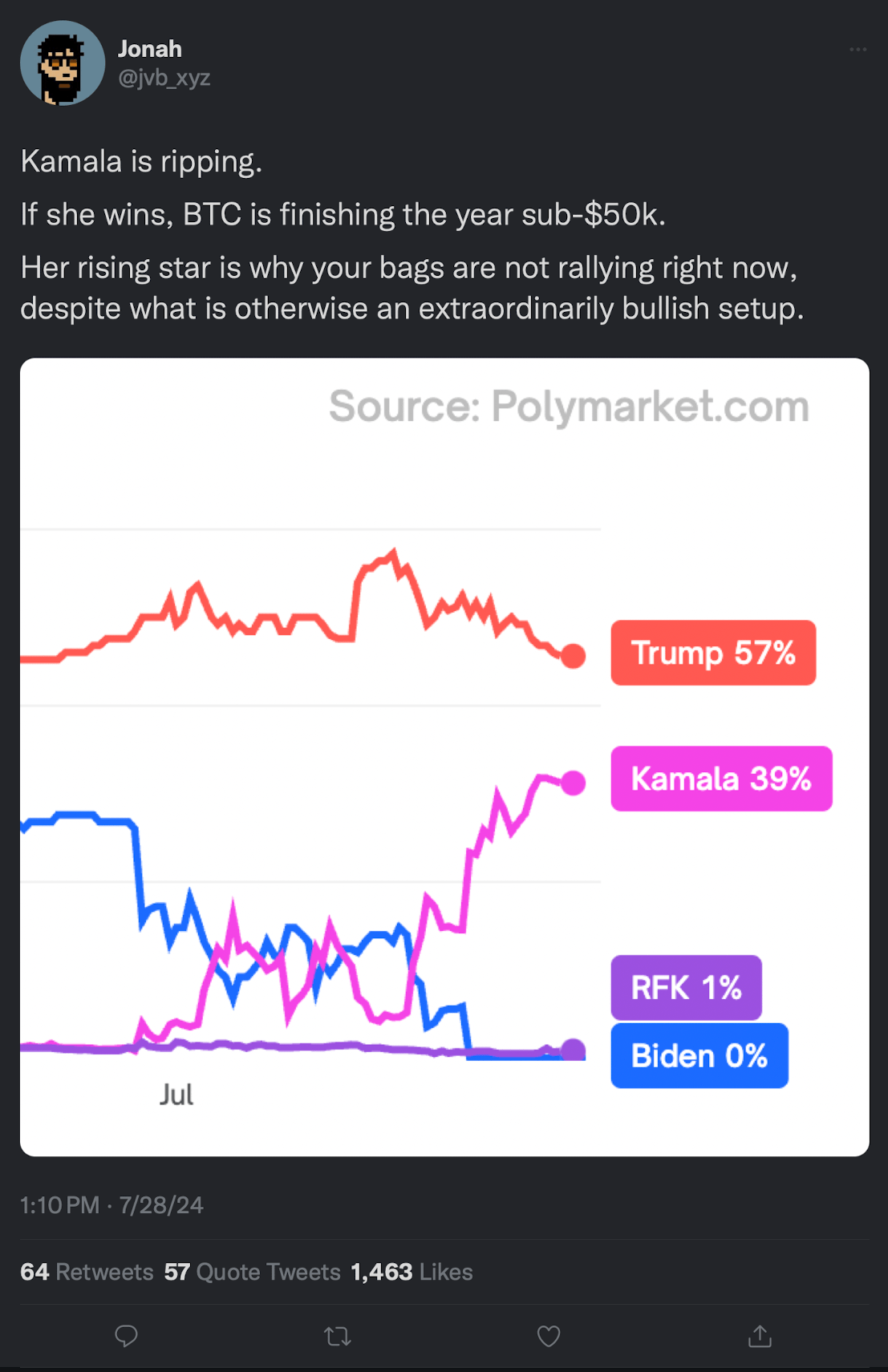The image size is (888, 1372).
Task: Open the three-dot more options menu
Action: pos(858,50)
